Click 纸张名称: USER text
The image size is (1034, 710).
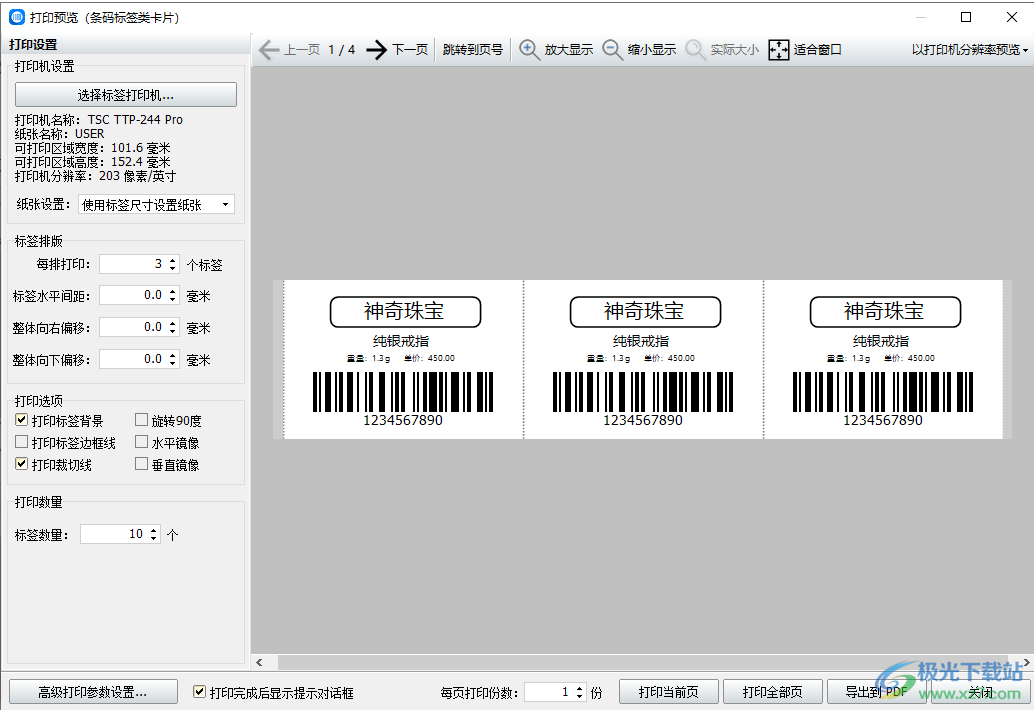59,134
